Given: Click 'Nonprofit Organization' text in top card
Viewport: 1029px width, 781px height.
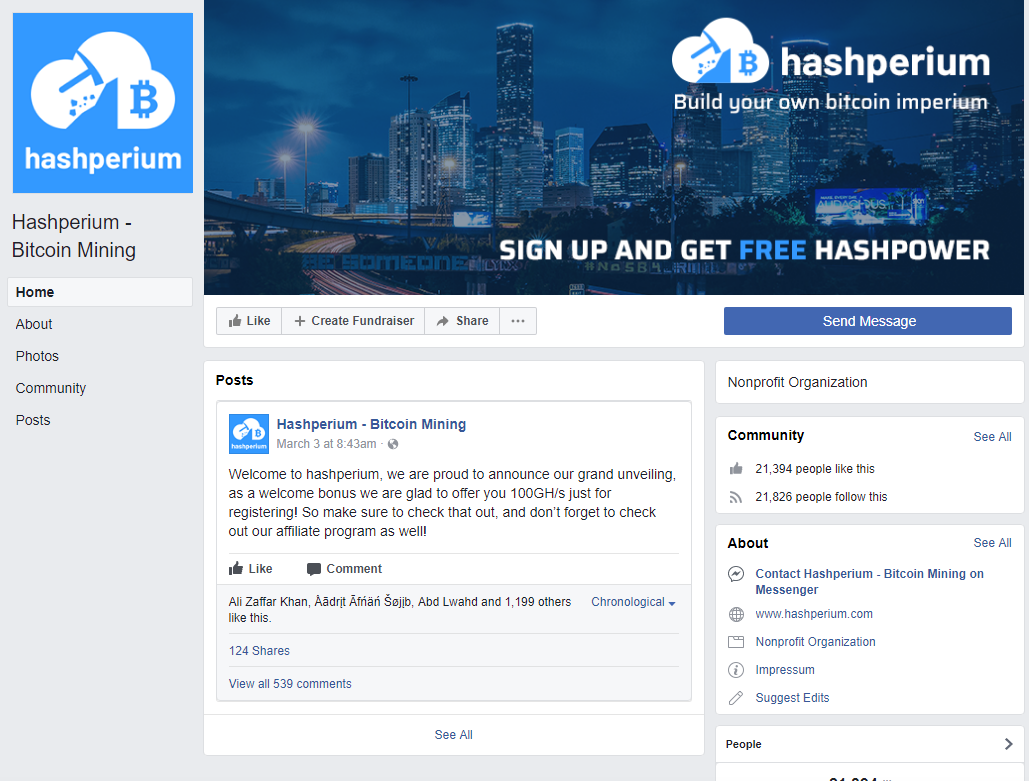Looking at the screenshot, I should [797, 383].
